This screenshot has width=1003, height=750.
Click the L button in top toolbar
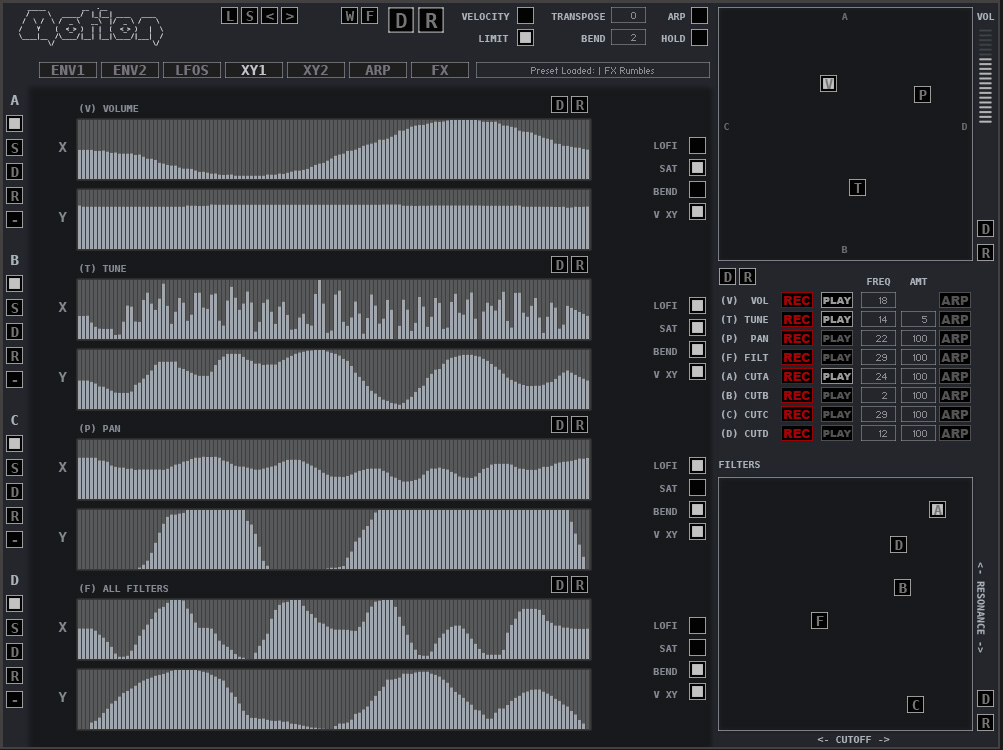[230, 15]
